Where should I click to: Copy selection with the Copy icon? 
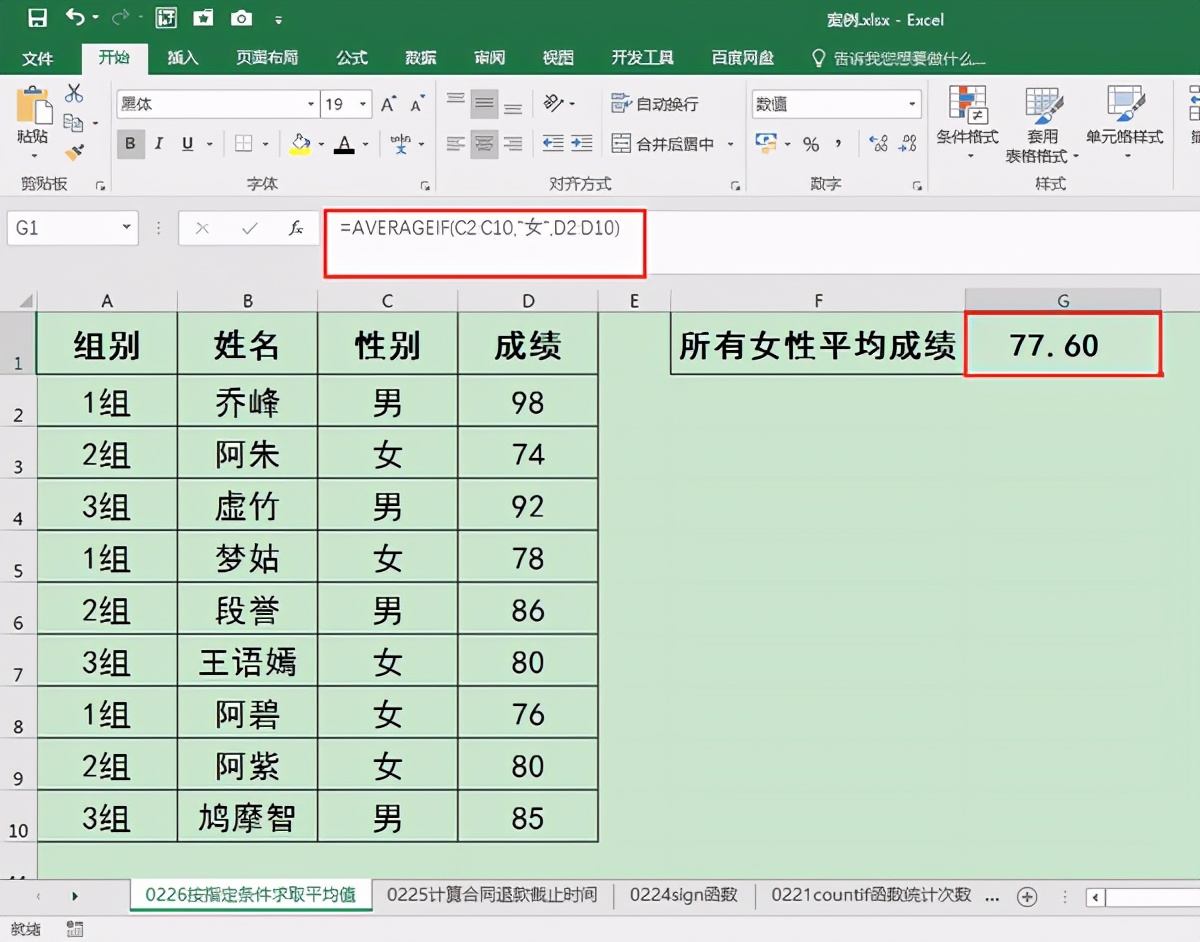tap(73, 123)
